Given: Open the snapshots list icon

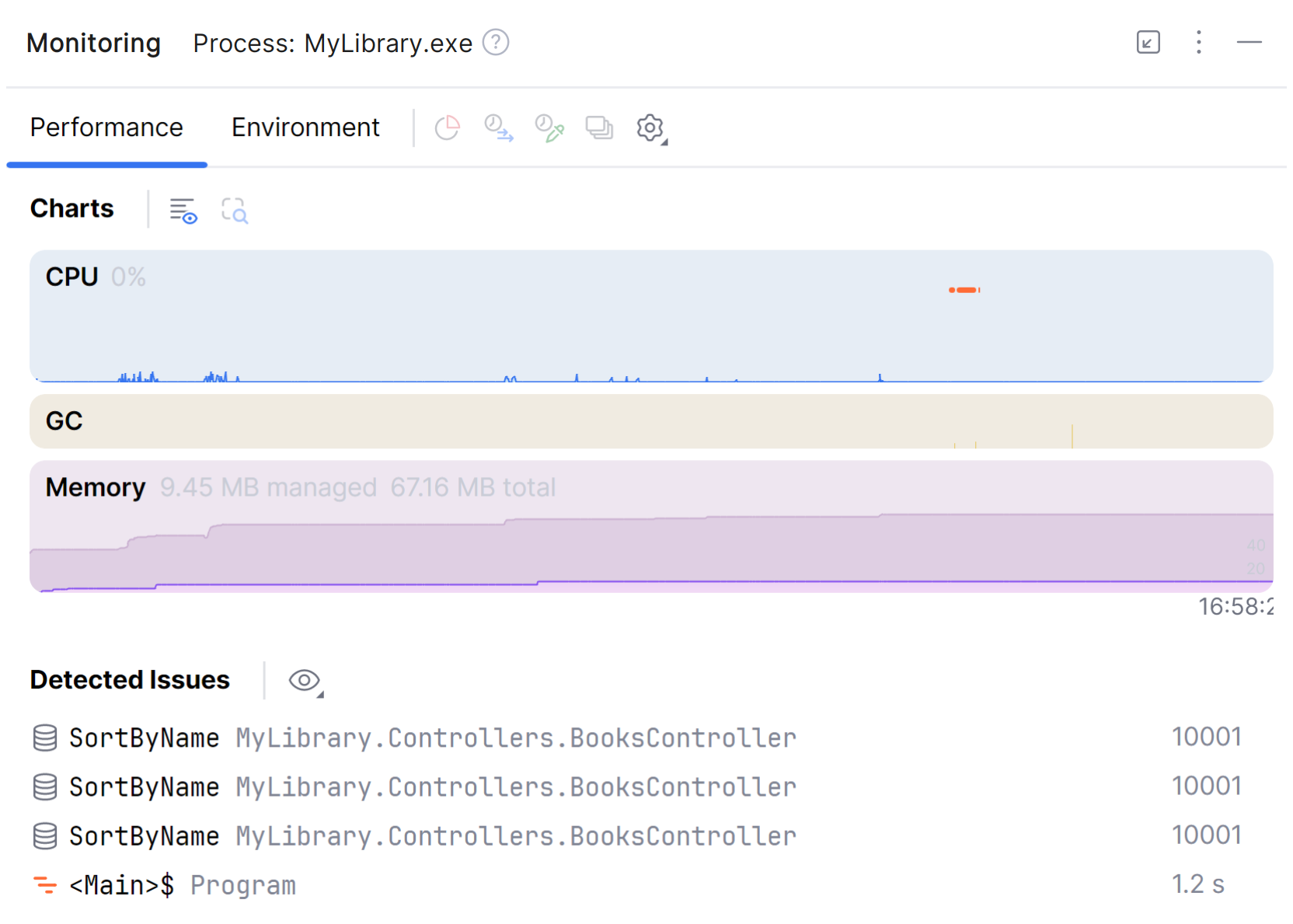Looking at the screenshot, I should 599,127.
